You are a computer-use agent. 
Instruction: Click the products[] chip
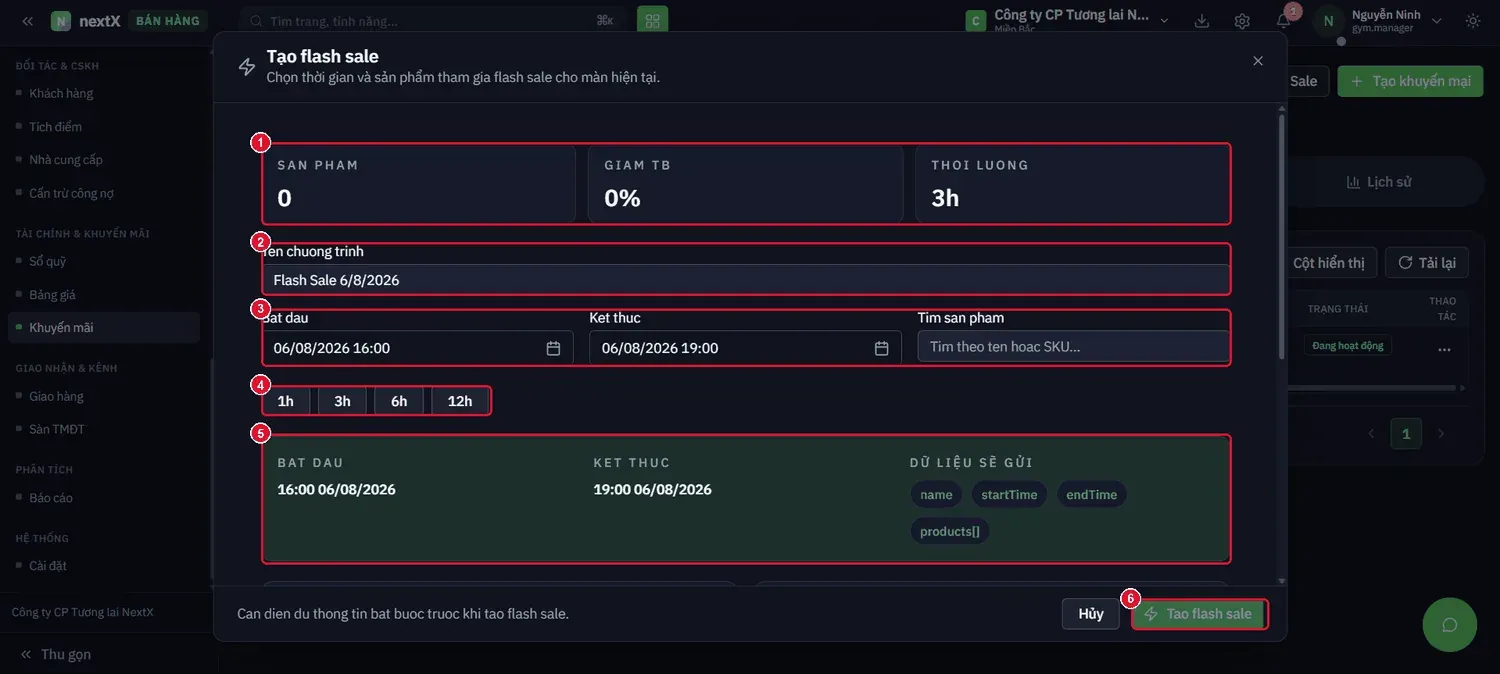click(950, 531)
